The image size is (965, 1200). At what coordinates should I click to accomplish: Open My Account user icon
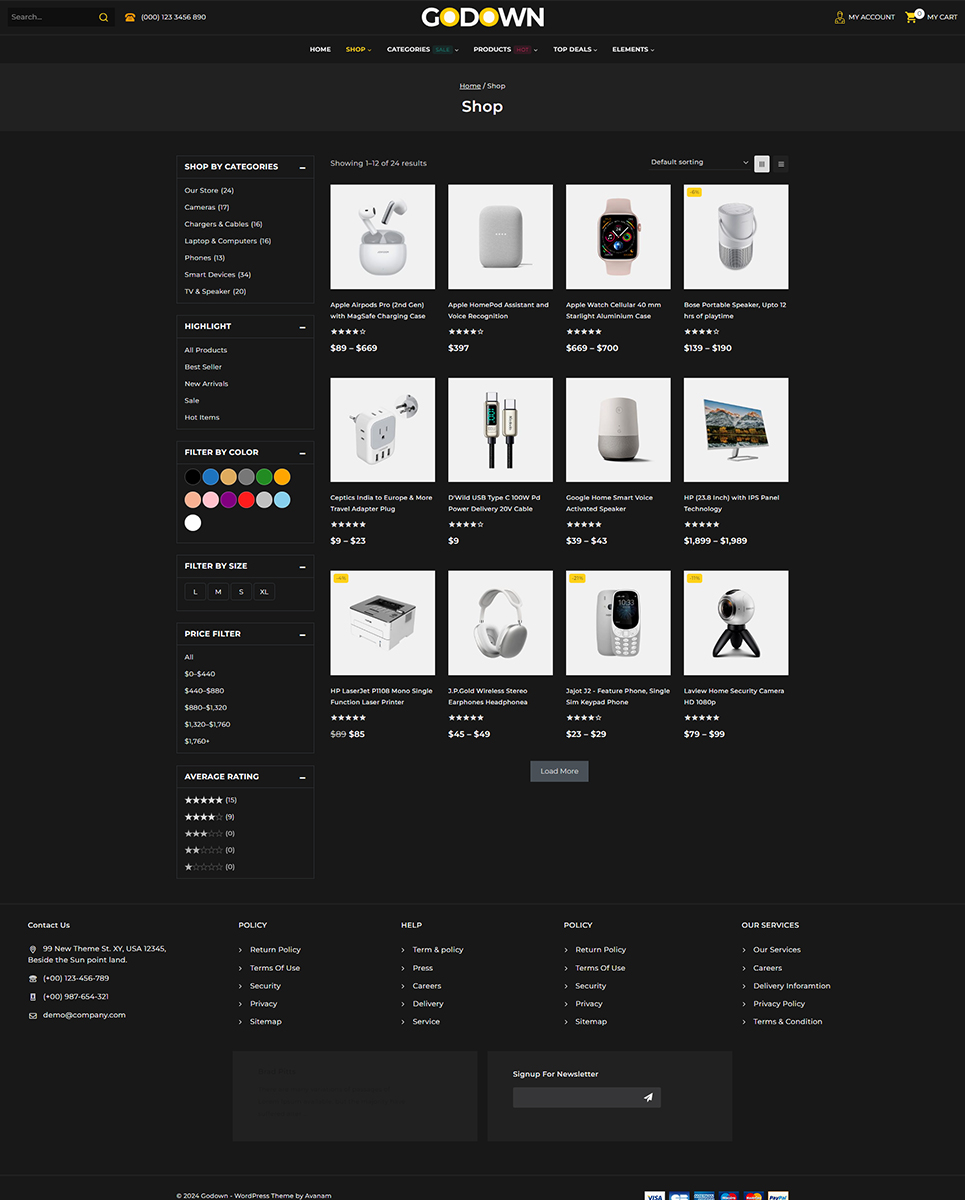pyautogui.click(x=840, y=17)
